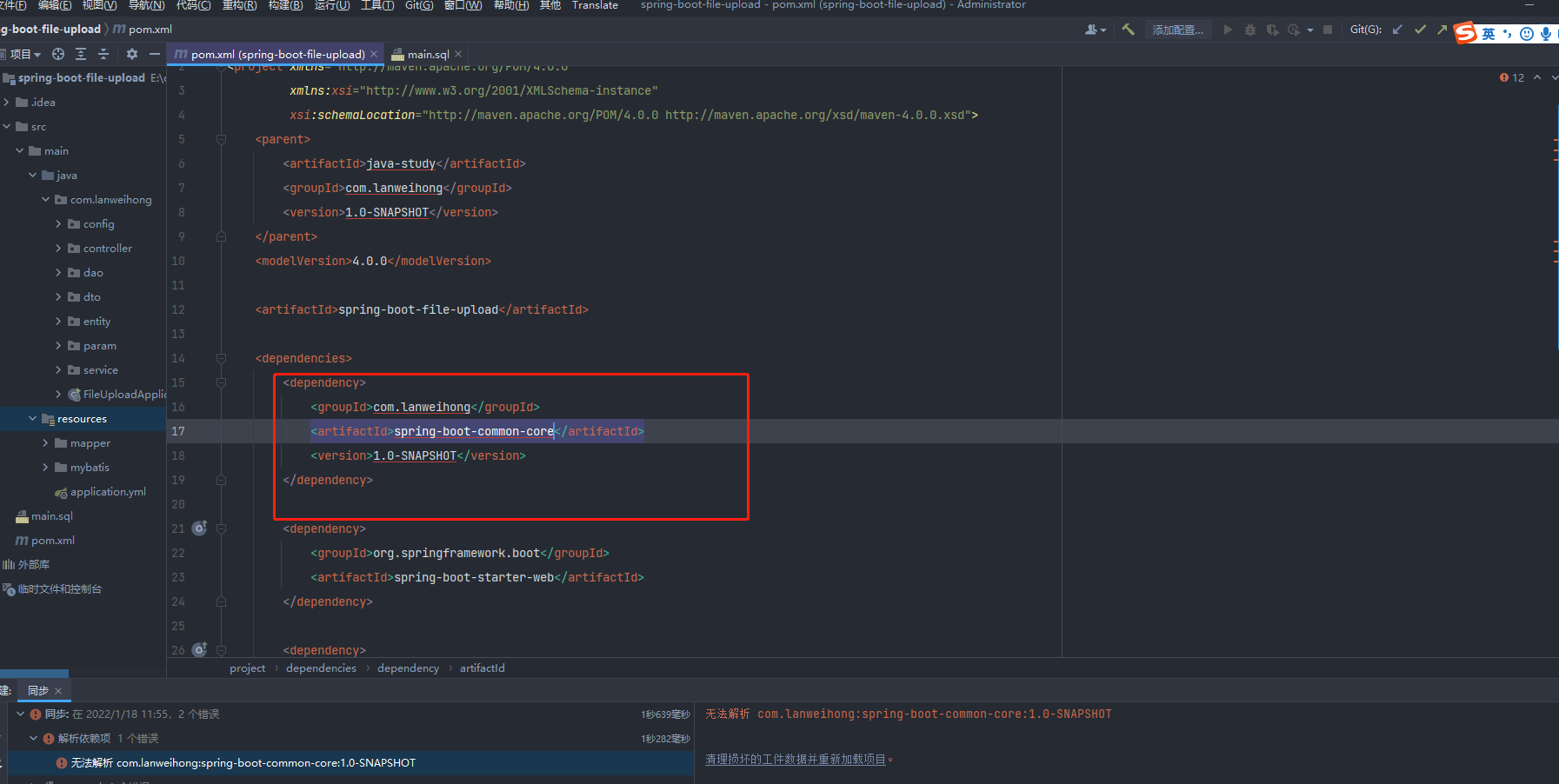Click Collapse All in project panel
The height and width of the screenshot is (784, 1559).
tap(103, 54)
